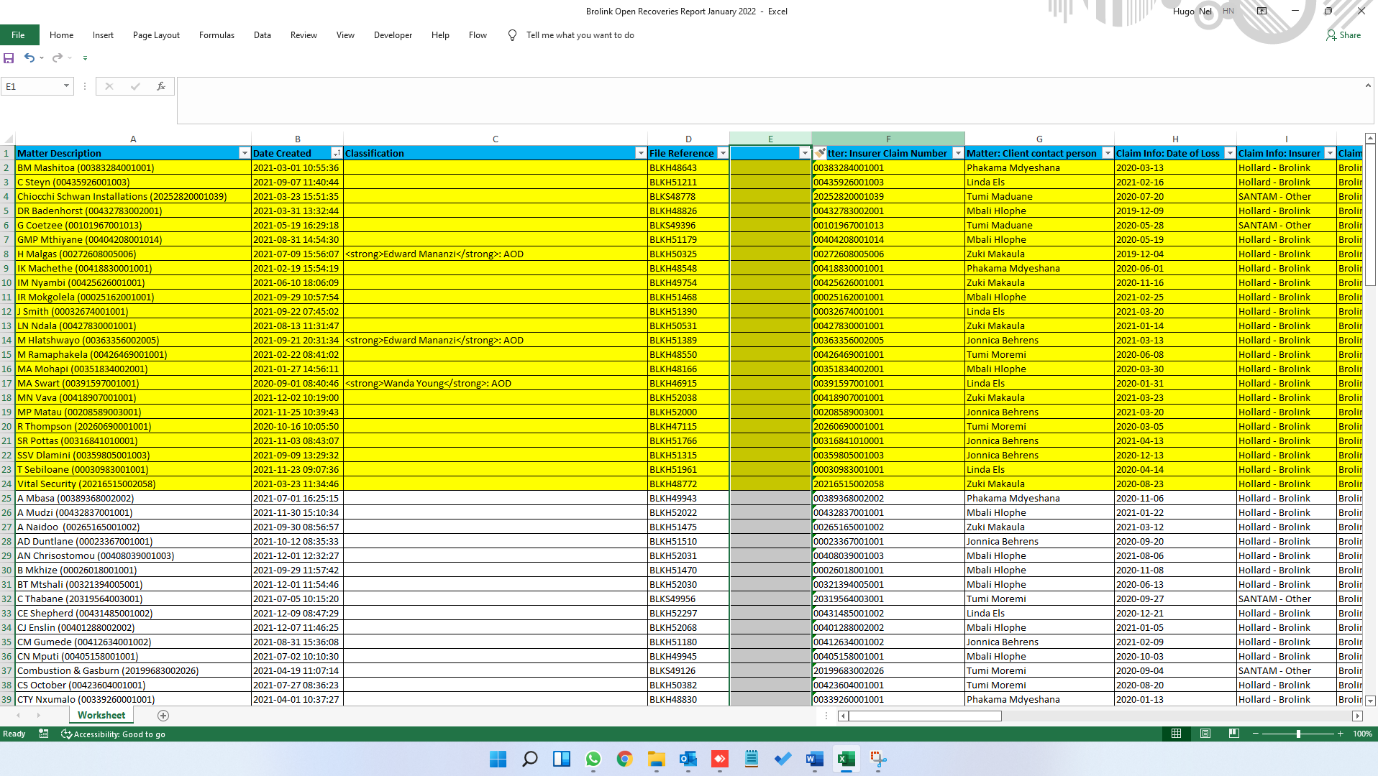Open the Hugo Nel account name
This screenshot has width=1378, height=776.
click(x=1194, y=11)
